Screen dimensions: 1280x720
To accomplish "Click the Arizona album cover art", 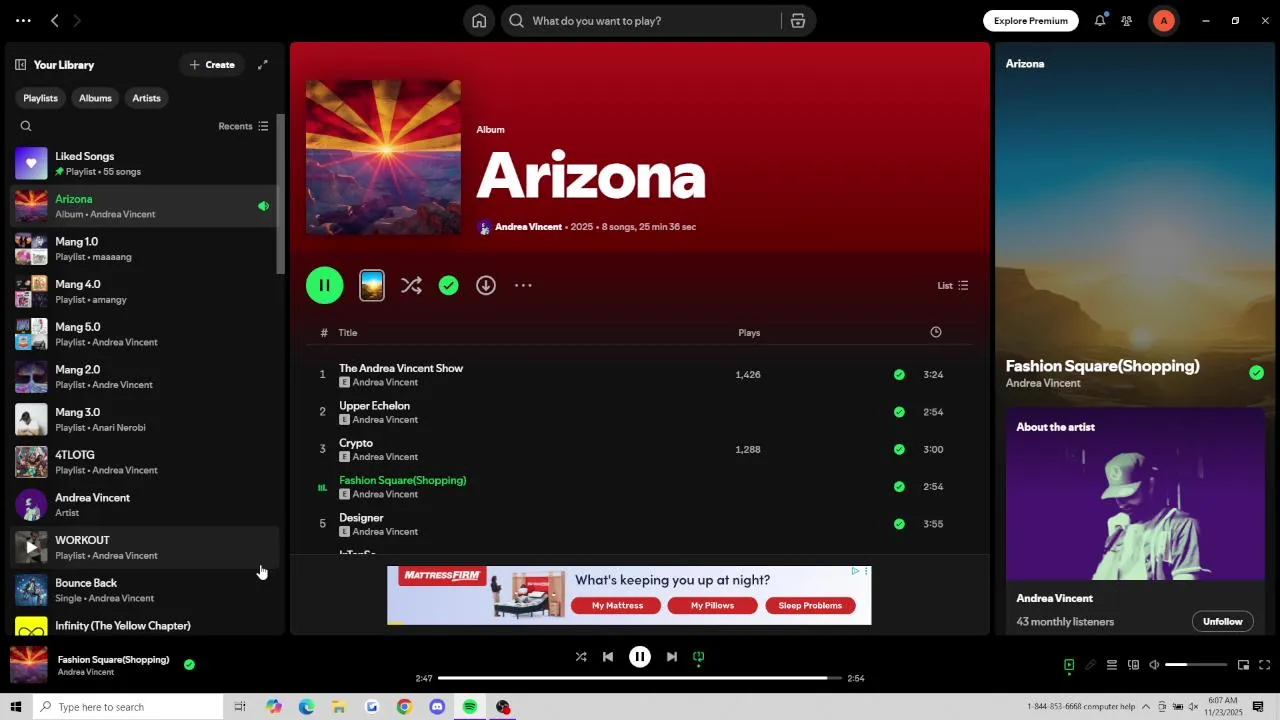I will pos(383,157).
